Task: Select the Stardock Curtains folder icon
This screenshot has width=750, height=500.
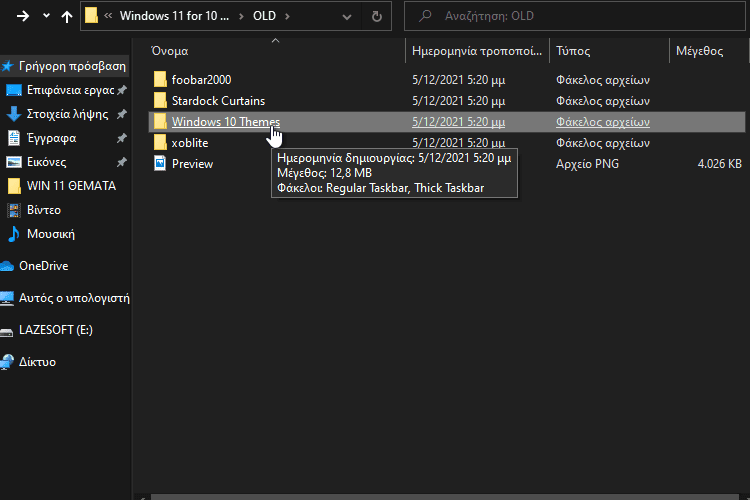Action: pos(160,100)
